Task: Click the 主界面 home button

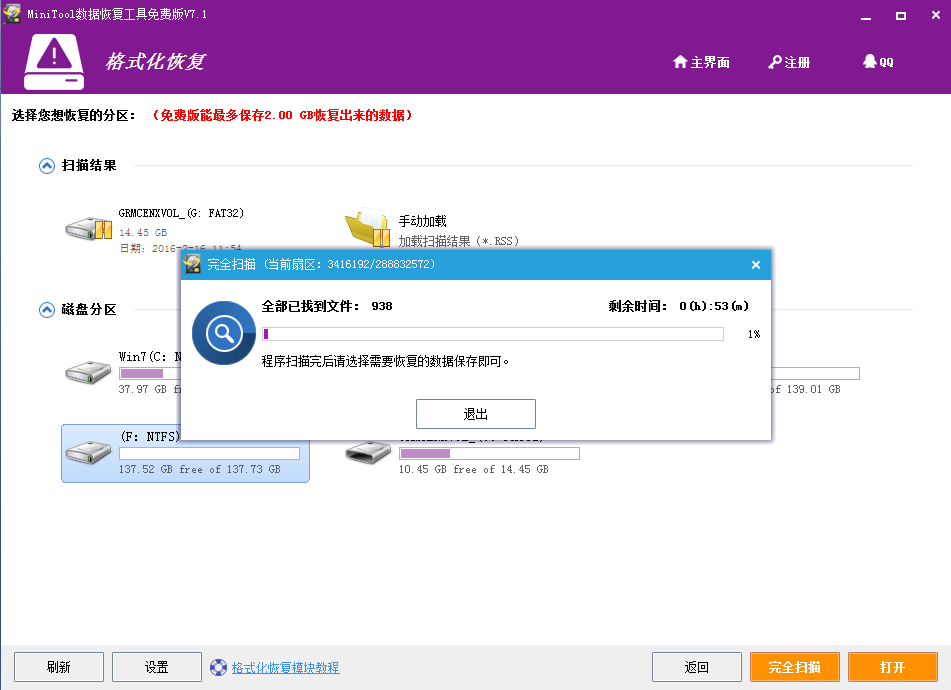Action: point(701,62)
